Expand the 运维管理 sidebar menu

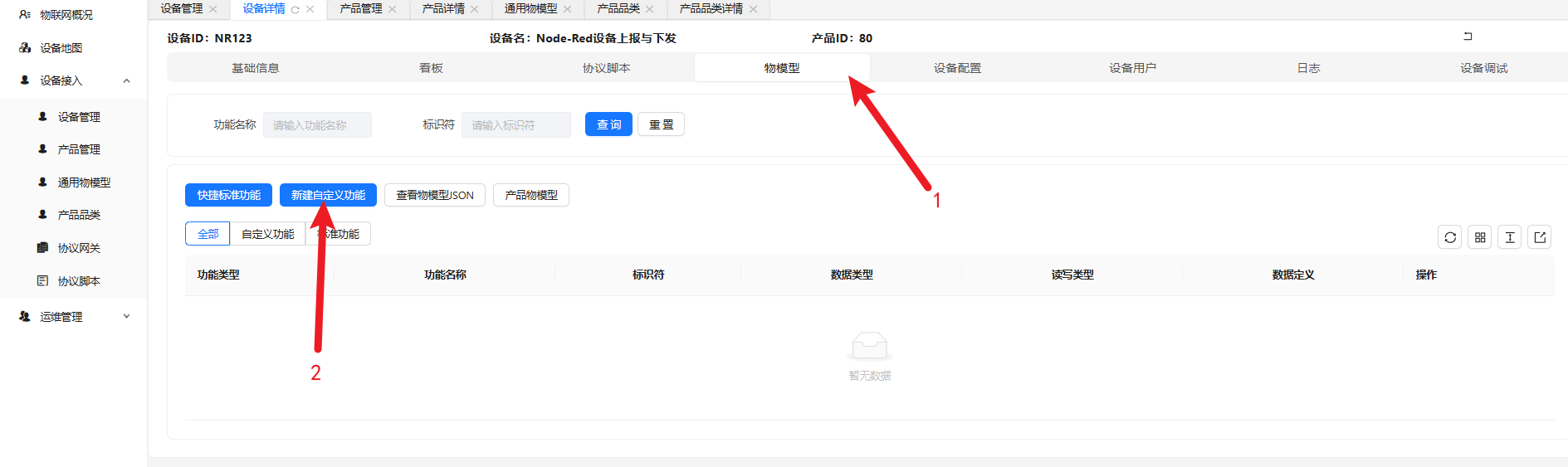tap(126, 316)
